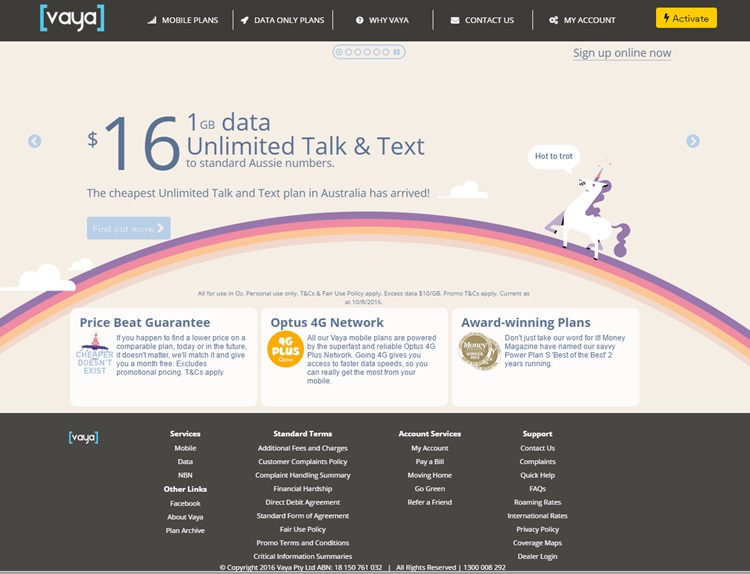Viewport: 750px width, 574px height.
Task: Open the Mobile link under Services
Action: point(185,448)
